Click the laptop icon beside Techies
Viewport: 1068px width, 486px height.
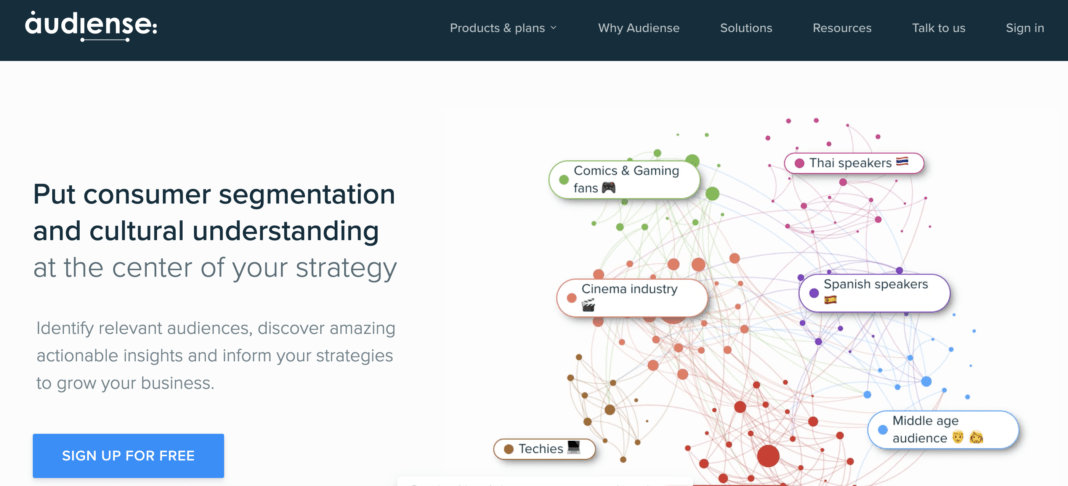click(x=574, y=447)
